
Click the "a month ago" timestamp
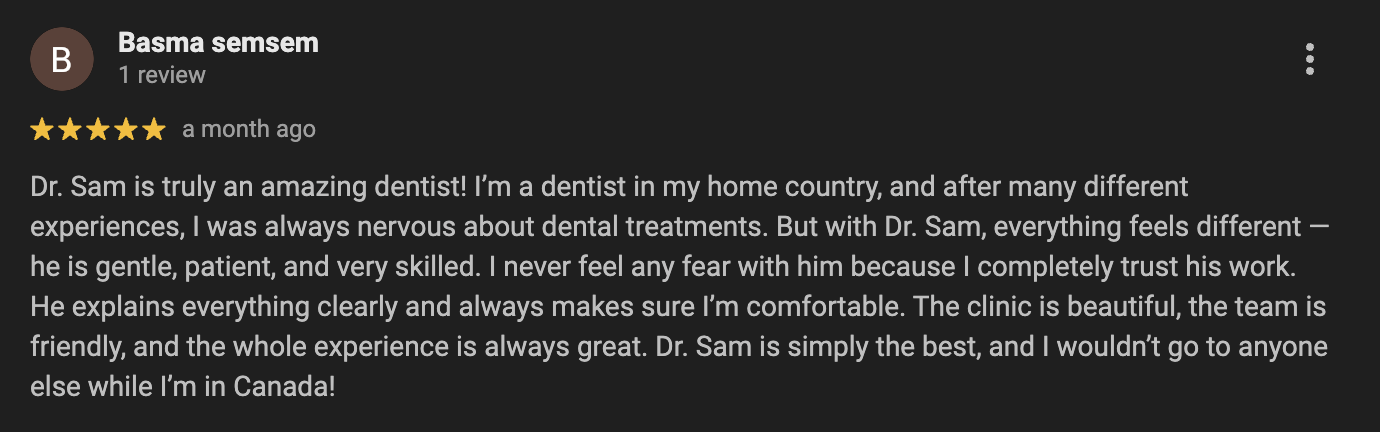click(x=248, y=129)
